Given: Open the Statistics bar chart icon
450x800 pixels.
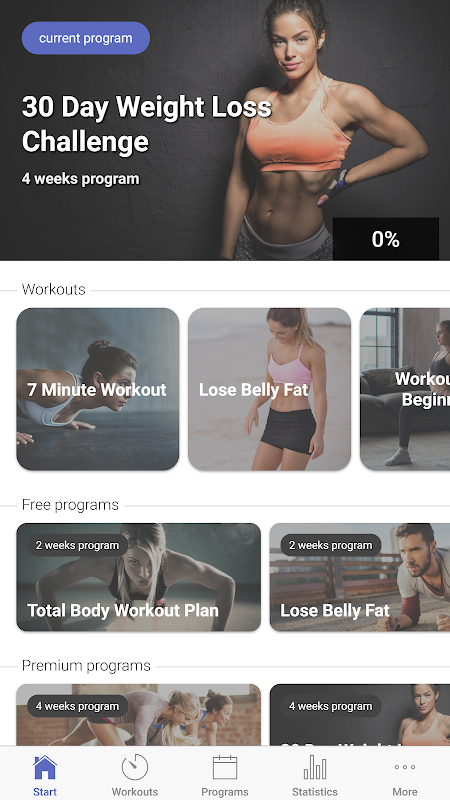Looking at the screenshot, I should pyautogui.click(x=315, y=767).
